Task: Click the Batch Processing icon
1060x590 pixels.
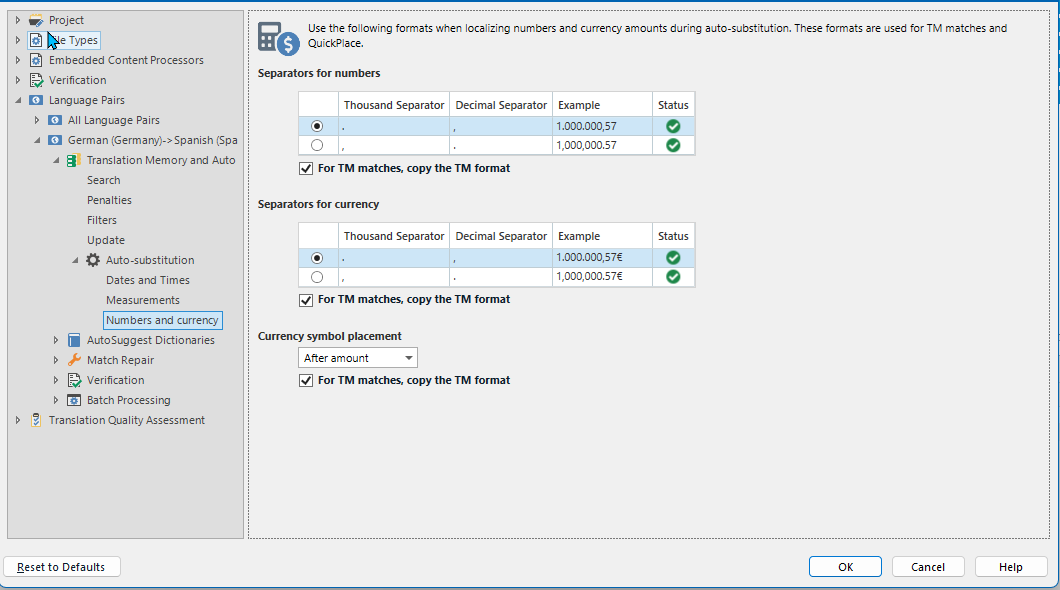Action: click(74, 400)
